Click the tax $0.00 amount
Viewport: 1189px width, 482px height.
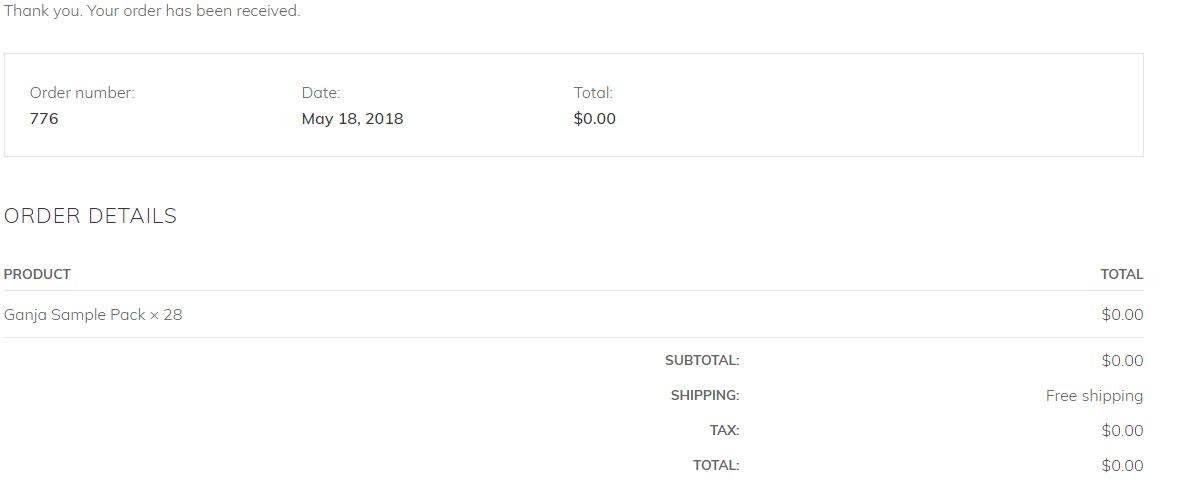[1122, 431]
